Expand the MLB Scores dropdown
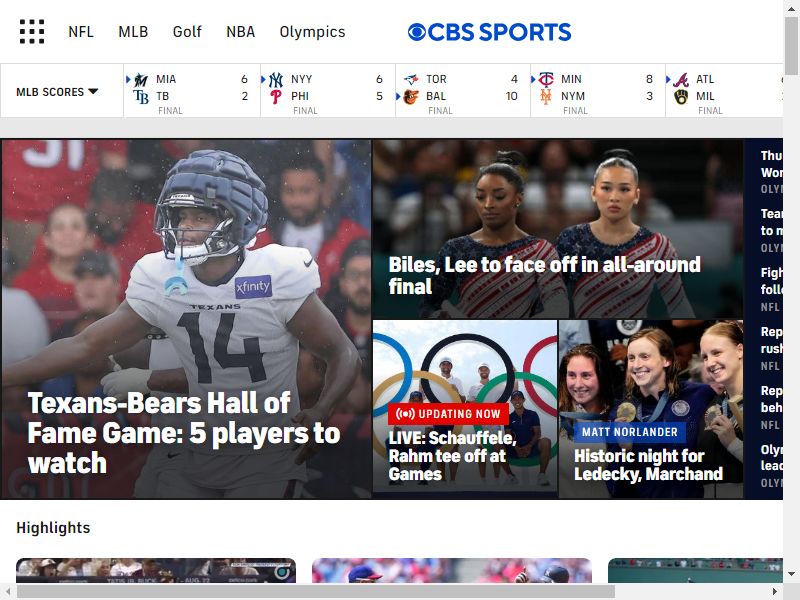The image size is (800, 600). pos(57,92)
